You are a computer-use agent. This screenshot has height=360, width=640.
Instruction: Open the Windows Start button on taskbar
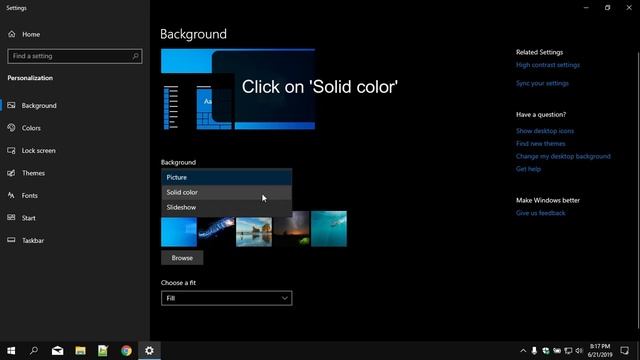click(11, 351)
